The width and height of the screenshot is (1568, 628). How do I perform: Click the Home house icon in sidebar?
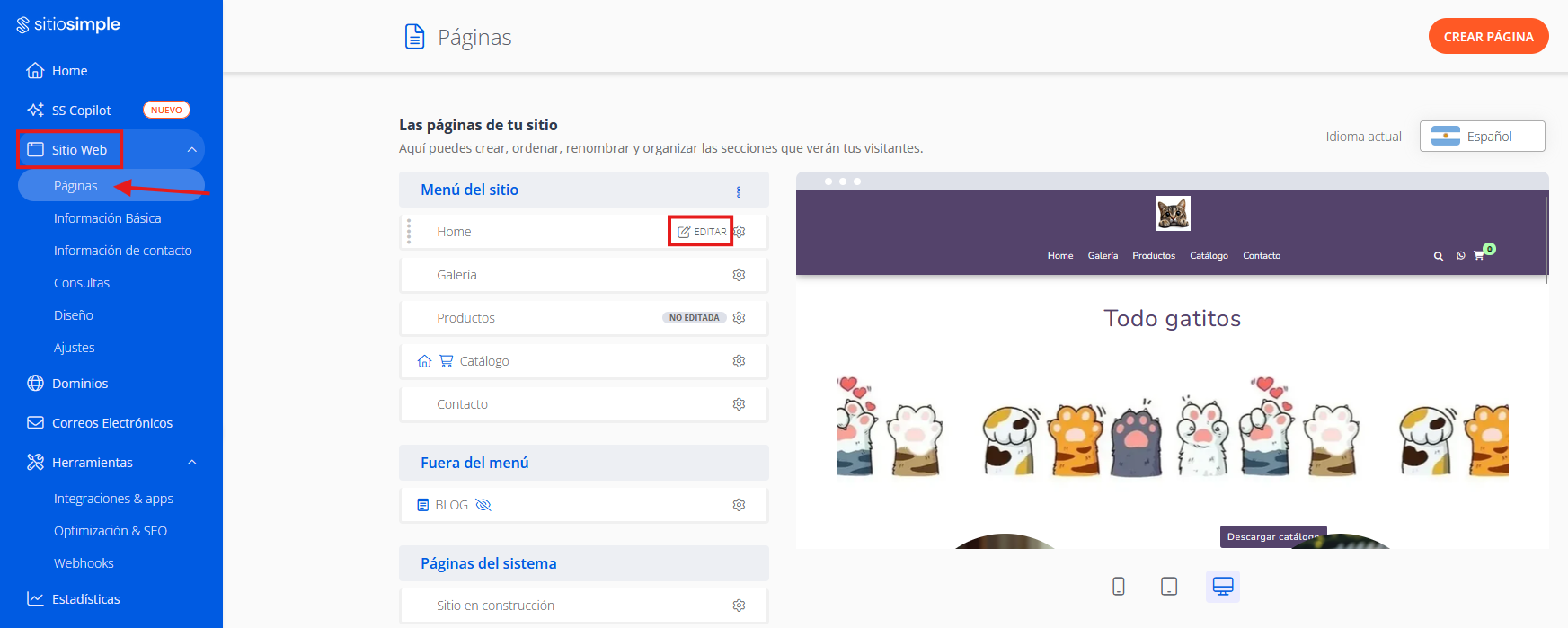click(x=35, y=70)
